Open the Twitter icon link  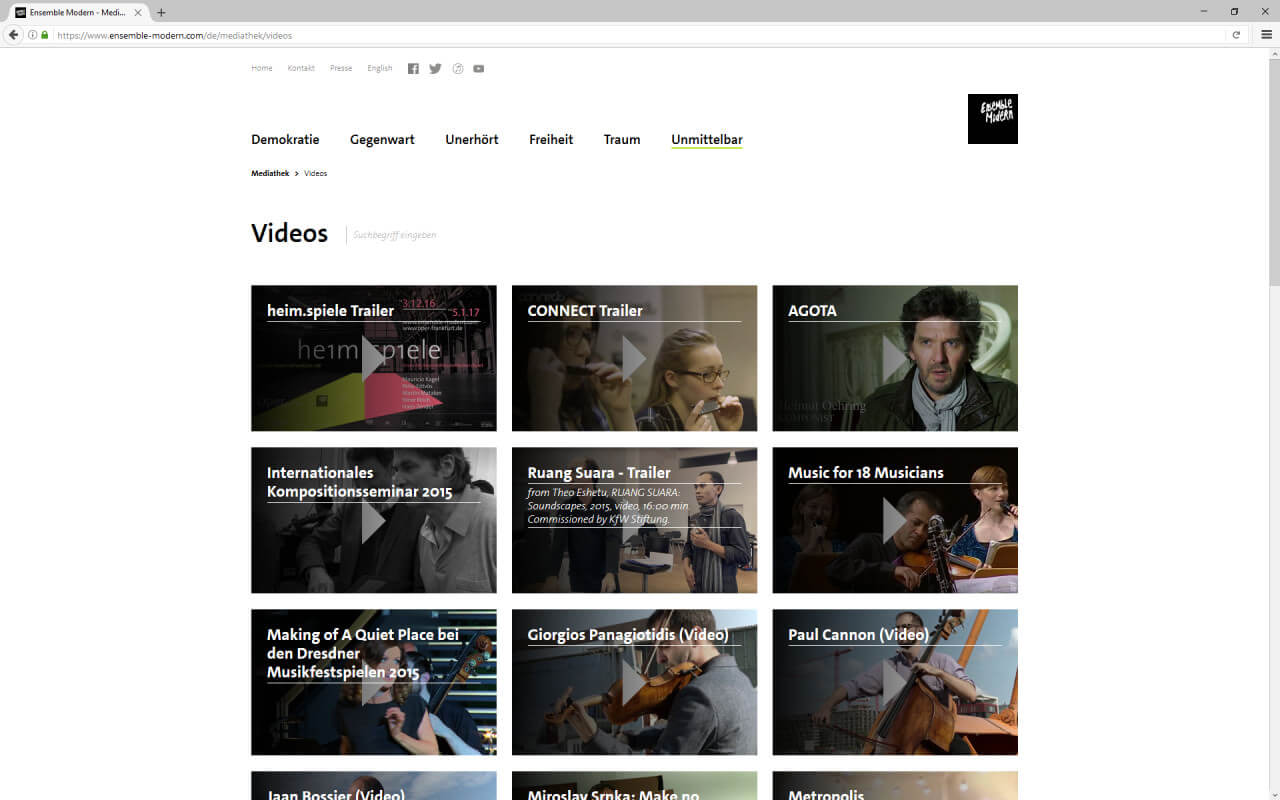click(x=435, y=69)
